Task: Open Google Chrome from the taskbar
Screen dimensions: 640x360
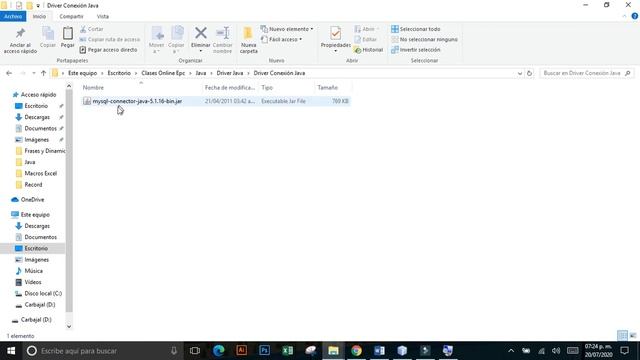Action: 356,351
